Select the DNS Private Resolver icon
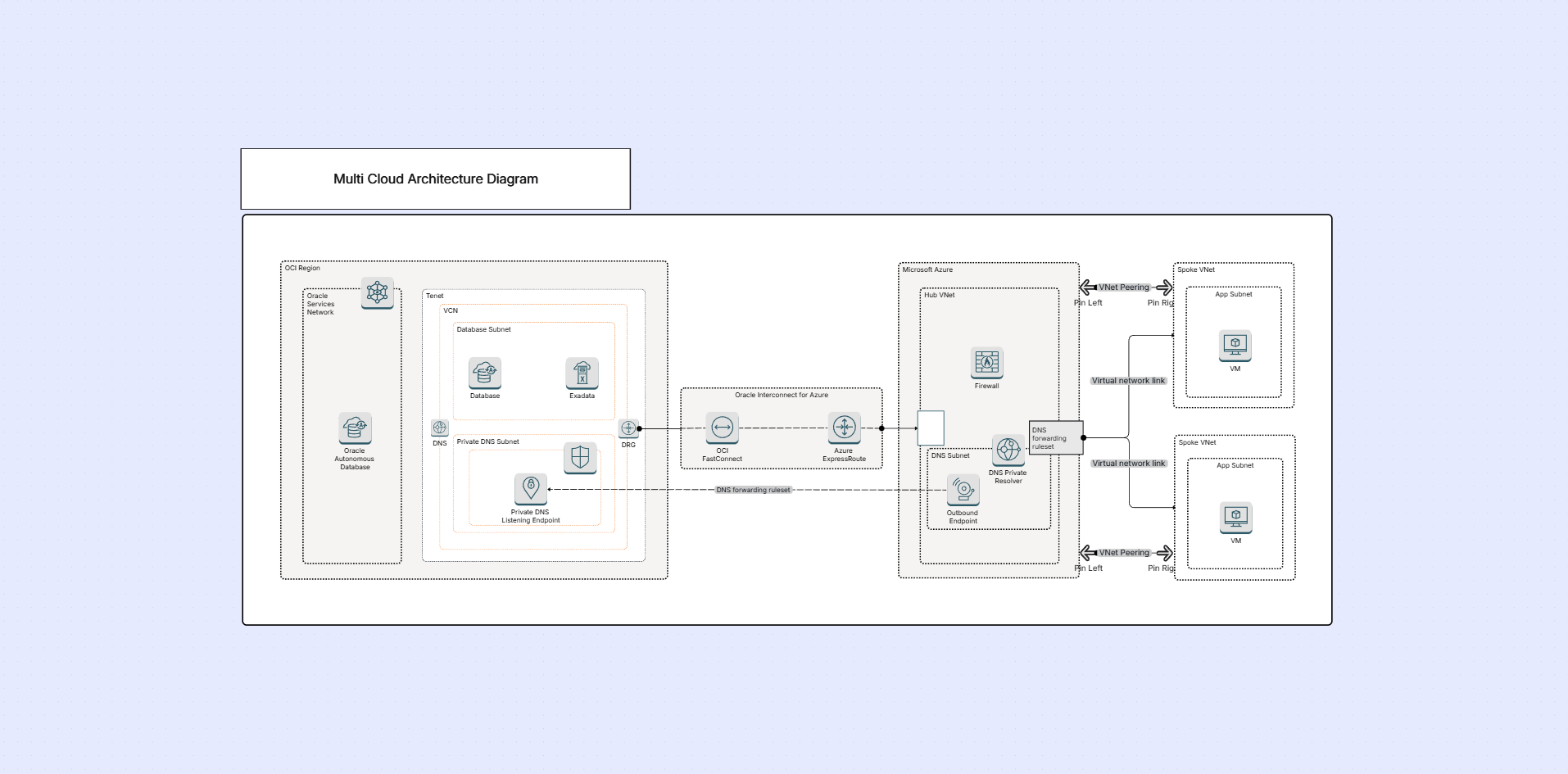The image size is (1568, 774). click(1008, 450)
